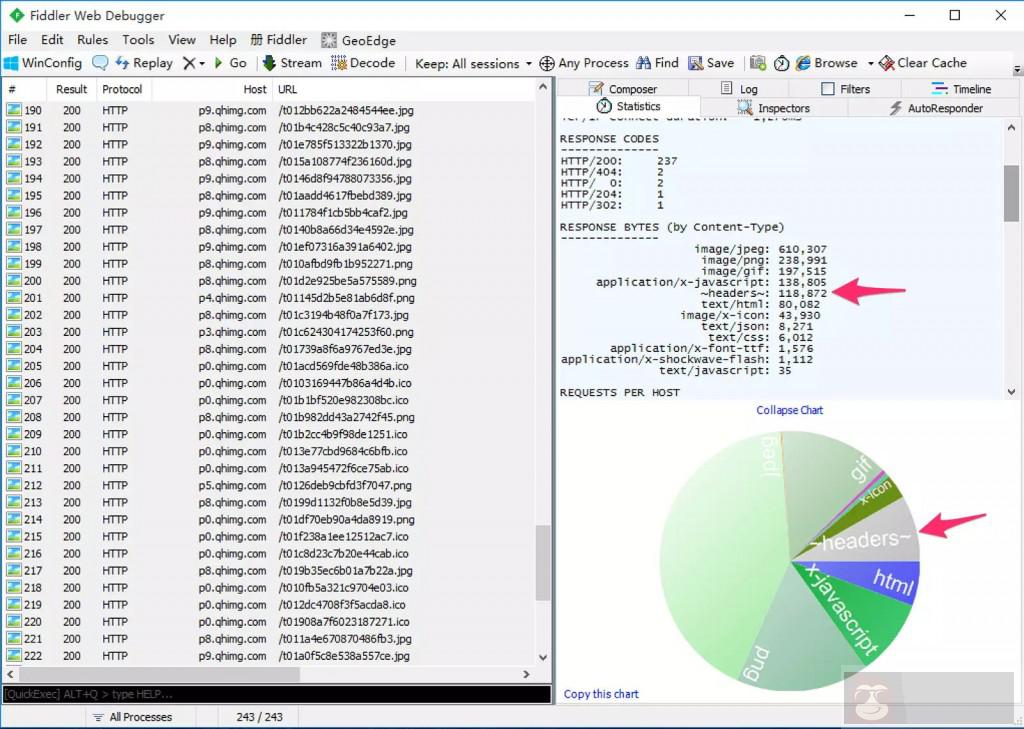Screen dimensions: 1024x729
Task: Open the Keep: All sessions dropdown
Action: pos(473,63)
